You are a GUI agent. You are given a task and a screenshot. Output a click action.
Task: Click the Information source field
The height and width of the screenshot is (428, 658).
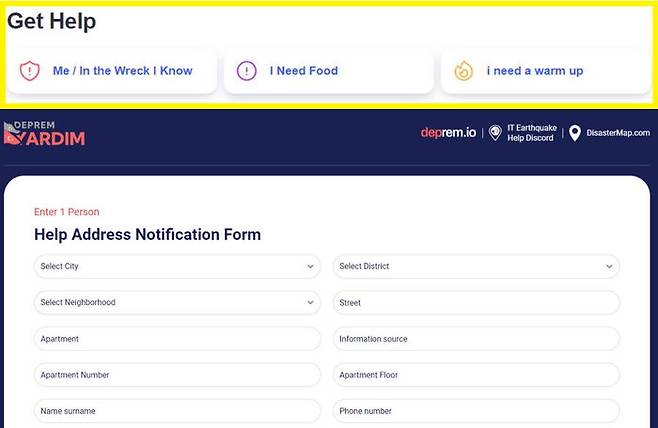476,339
